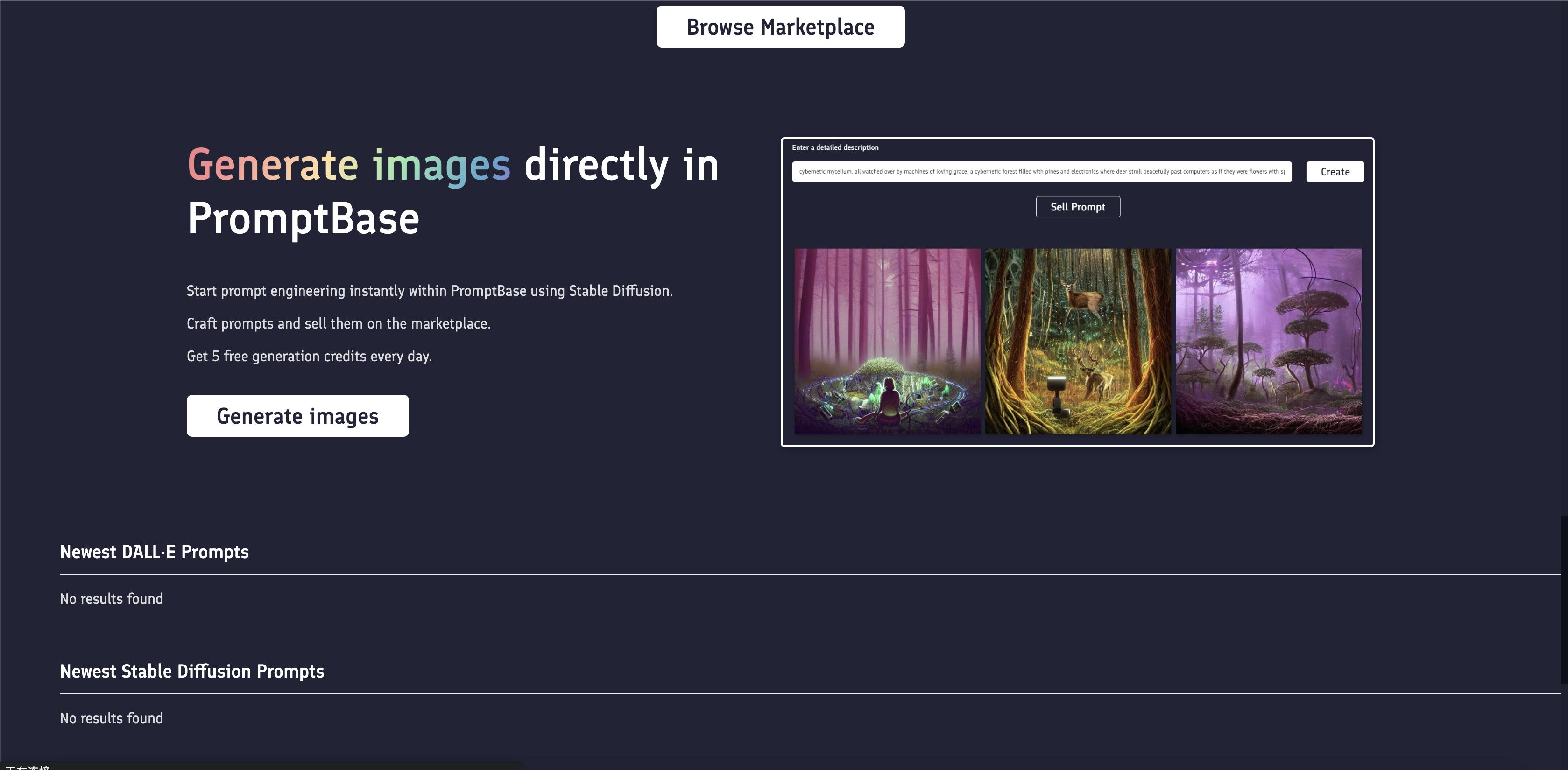Open the pink forest seated figure image
The height and width of the screenshot is (770, 1568).
tap(887, 341)
